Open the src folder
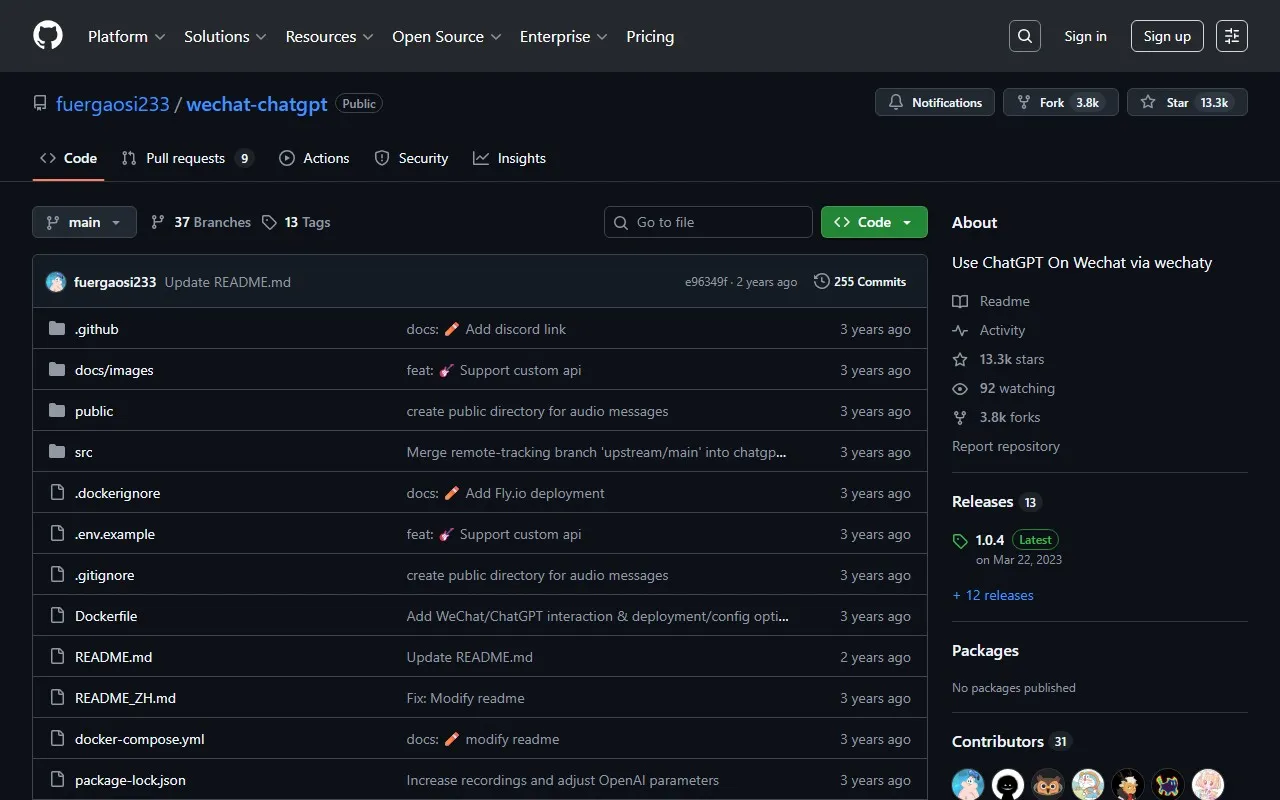The image size is (1280, 800). pyautogui.click(x=84, y=452)
